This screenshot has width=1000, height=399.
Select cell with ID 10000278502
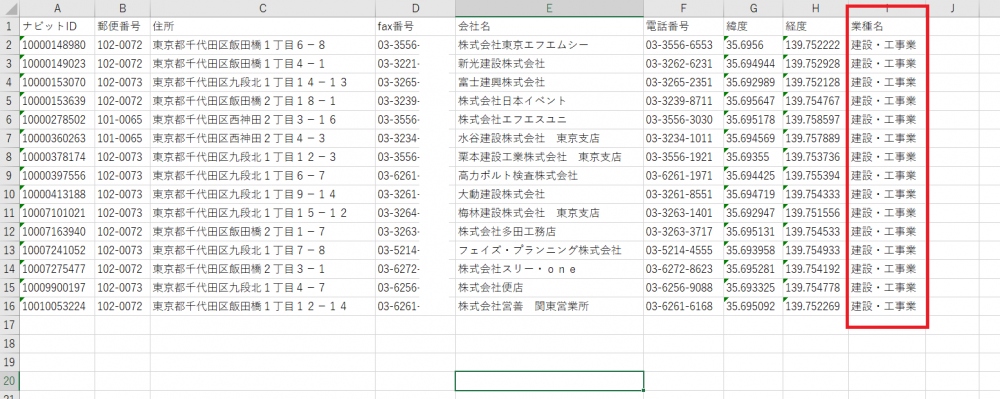pyautogui.click(x=57, y=120)
